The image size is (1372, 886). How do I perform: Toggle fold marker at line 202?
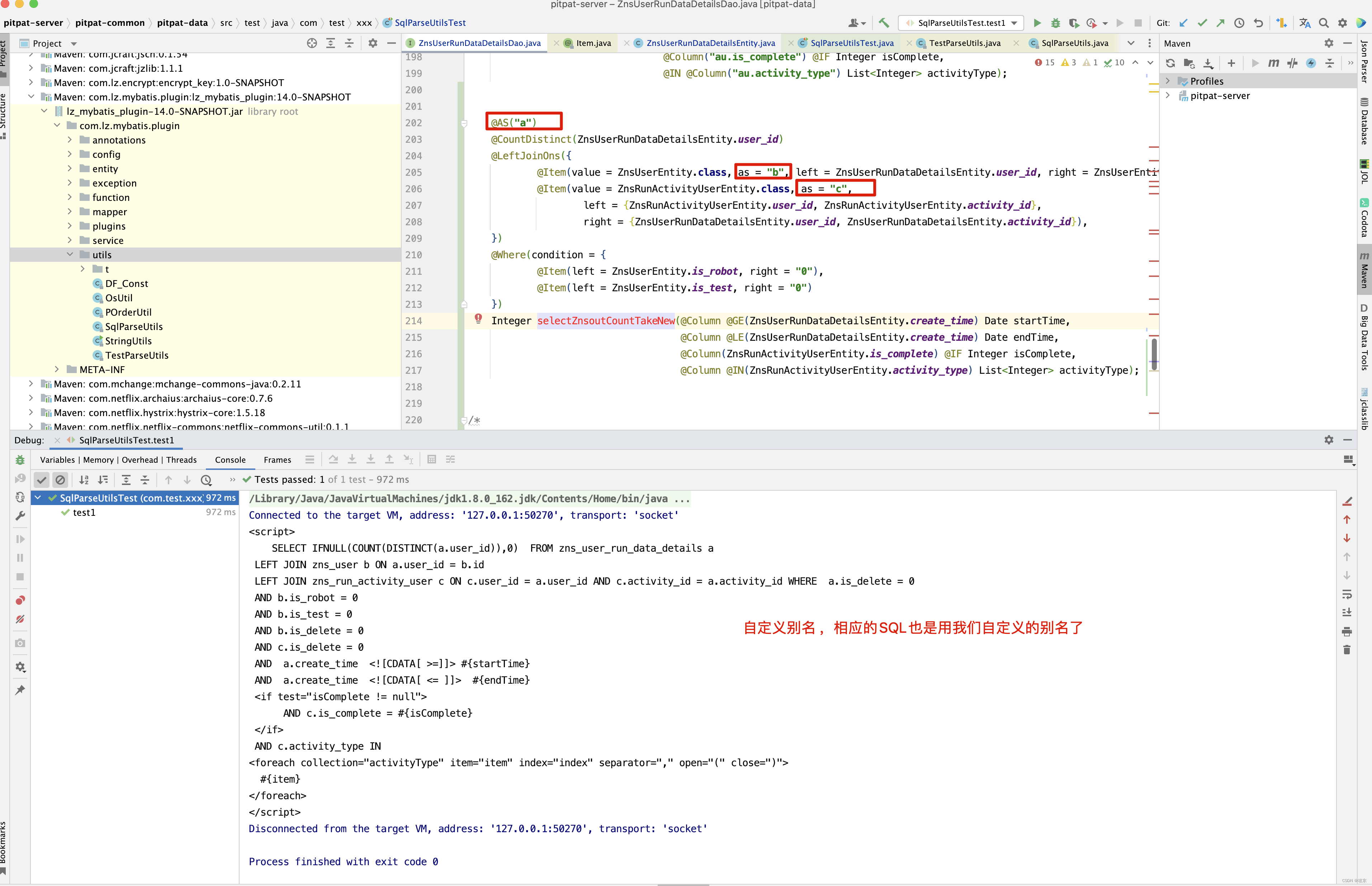(x=464, y=123)
